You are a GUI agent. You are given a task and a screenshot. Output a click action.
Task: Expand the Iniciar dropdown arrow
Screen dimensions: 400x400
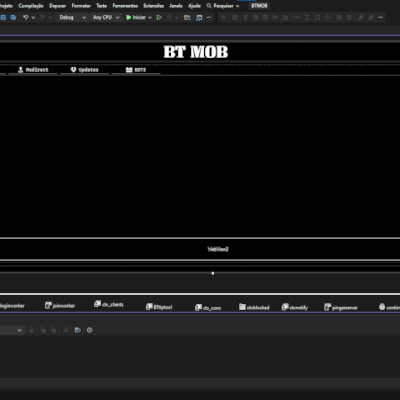pyautogui.click(x=150, y=17)
